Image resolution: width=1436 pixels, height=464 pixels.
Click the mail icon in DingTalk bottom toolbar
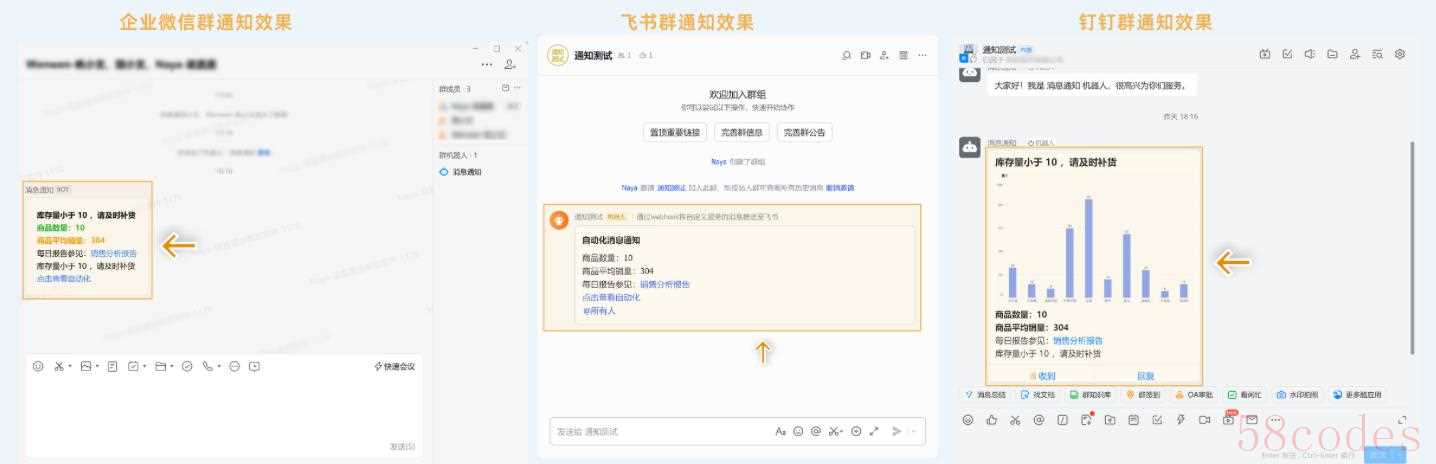1252,420
